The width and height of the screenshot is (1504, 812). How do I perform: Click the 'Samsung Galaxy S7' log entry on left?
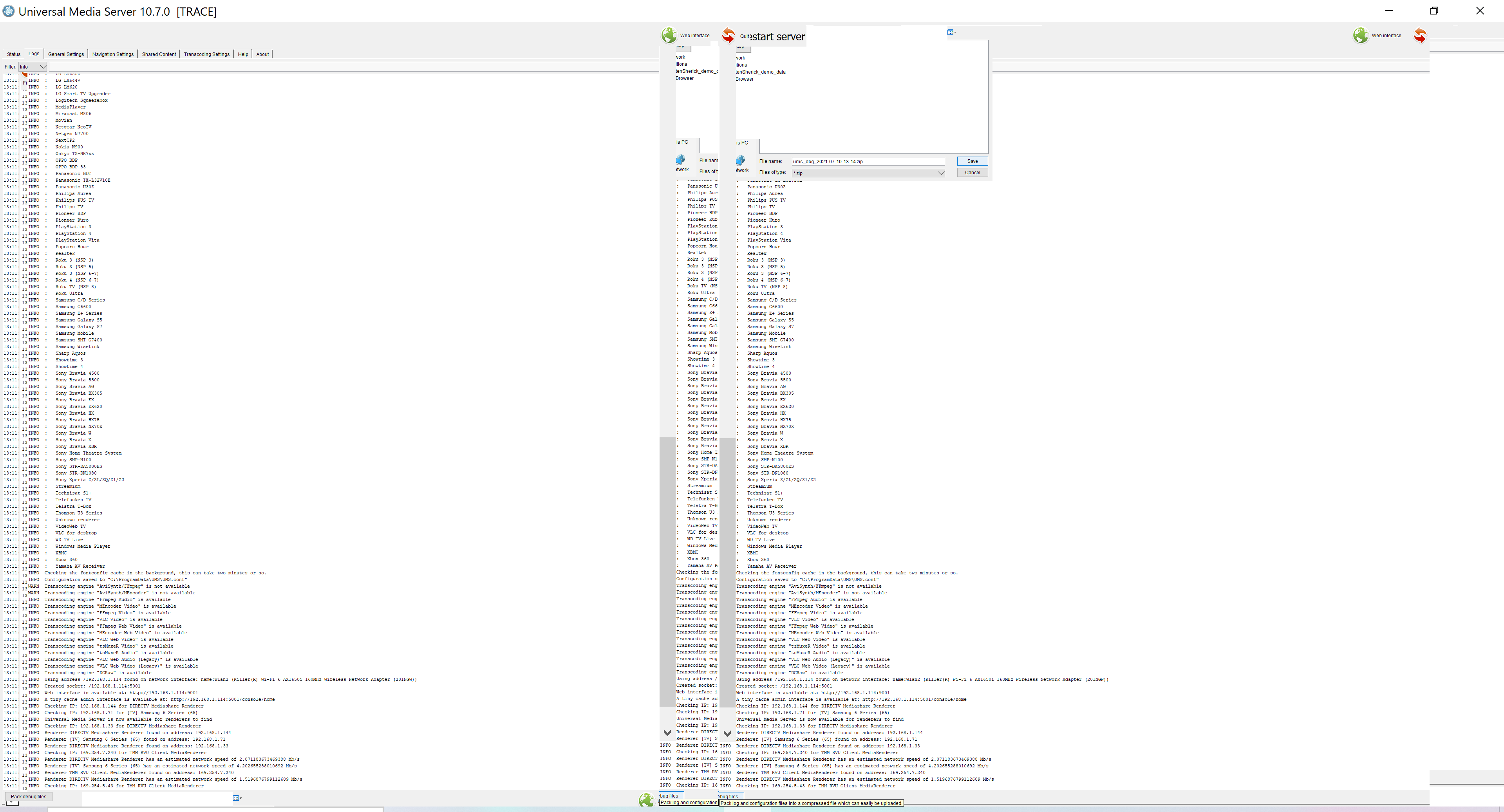(78, 326)
